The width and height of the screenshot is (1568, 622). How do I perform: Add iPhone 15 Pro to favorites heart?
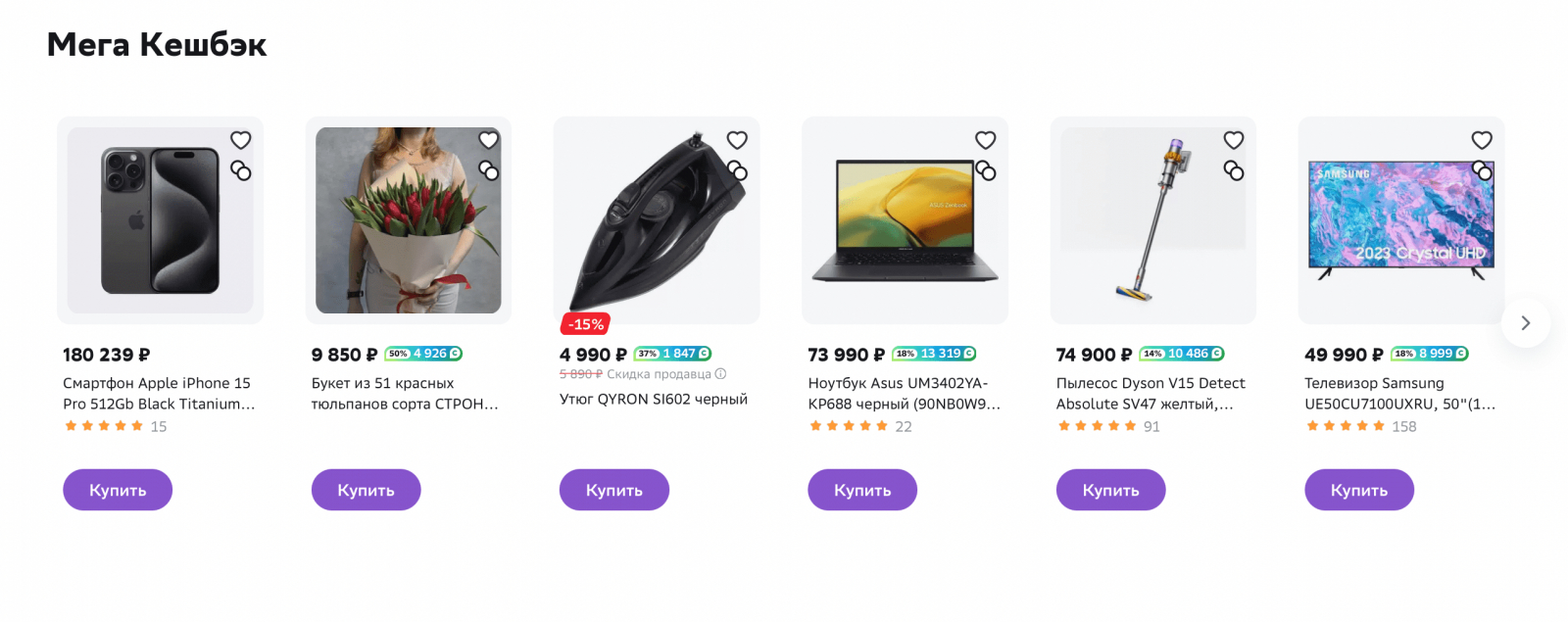(241, 140)
